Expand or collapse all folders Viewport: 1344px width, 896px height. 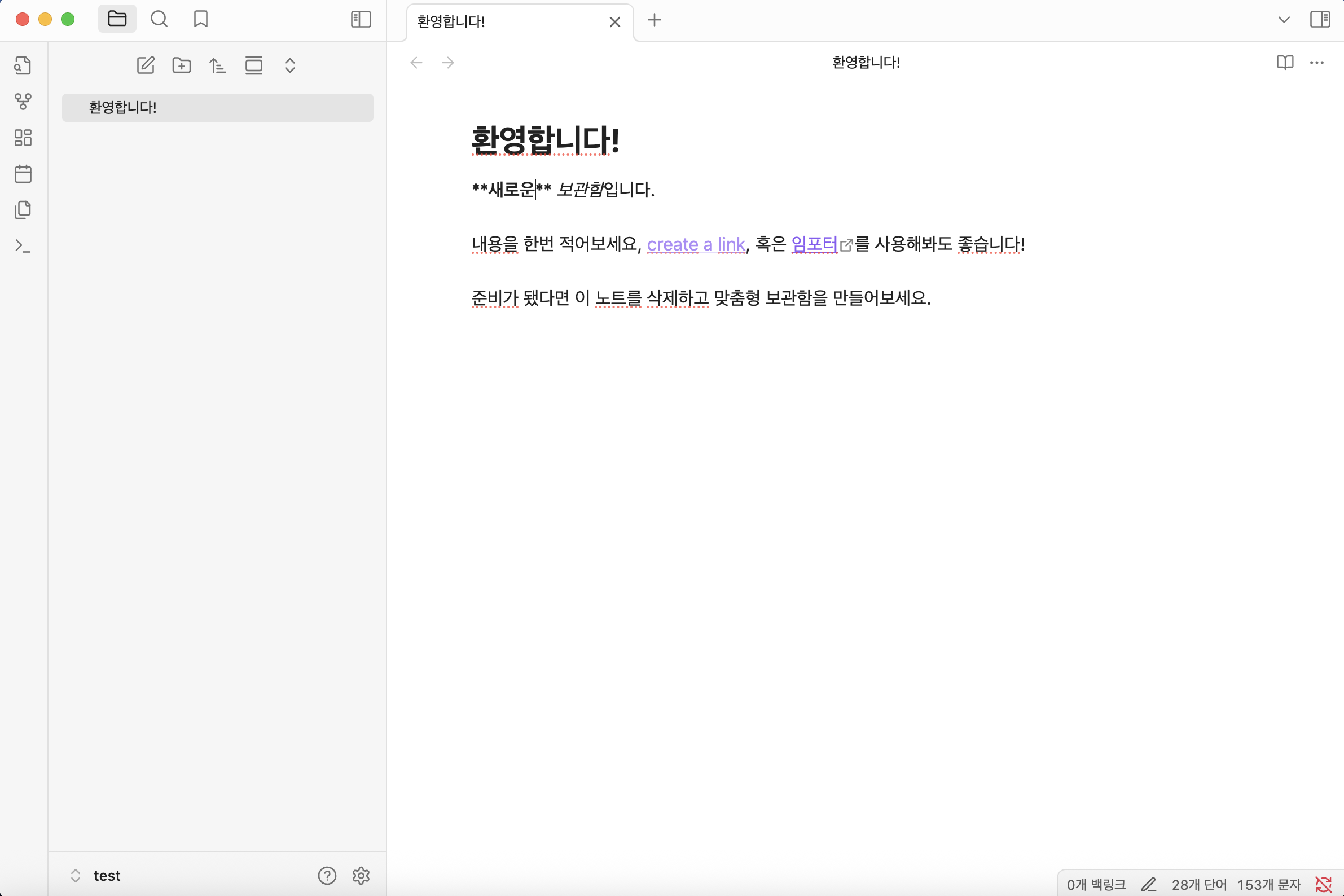coord(289,65)
